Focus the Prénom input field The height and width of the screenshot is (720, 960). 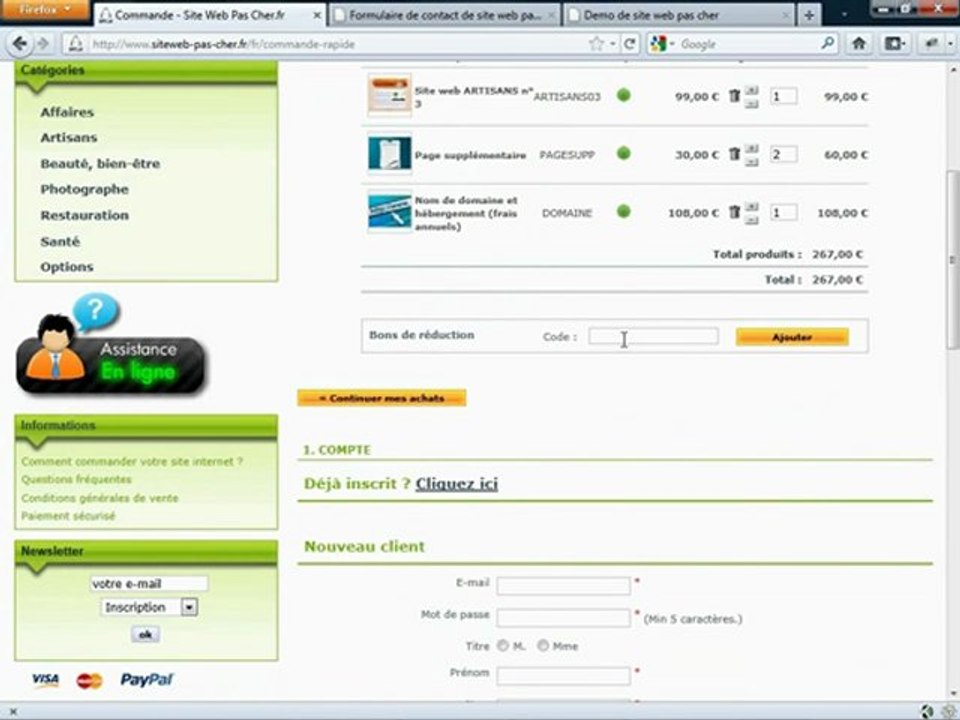(563, 675)
